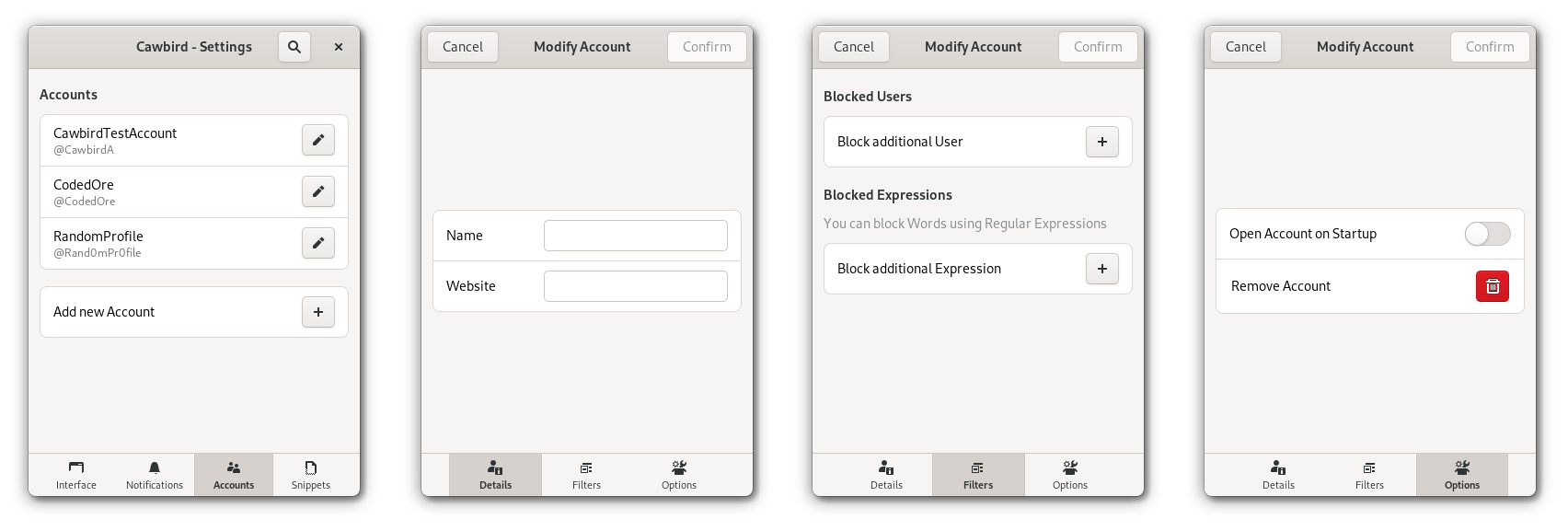Edit the CawbirdTestAccount with the pencil icon
1568x531 pixels.
(317, 140)
